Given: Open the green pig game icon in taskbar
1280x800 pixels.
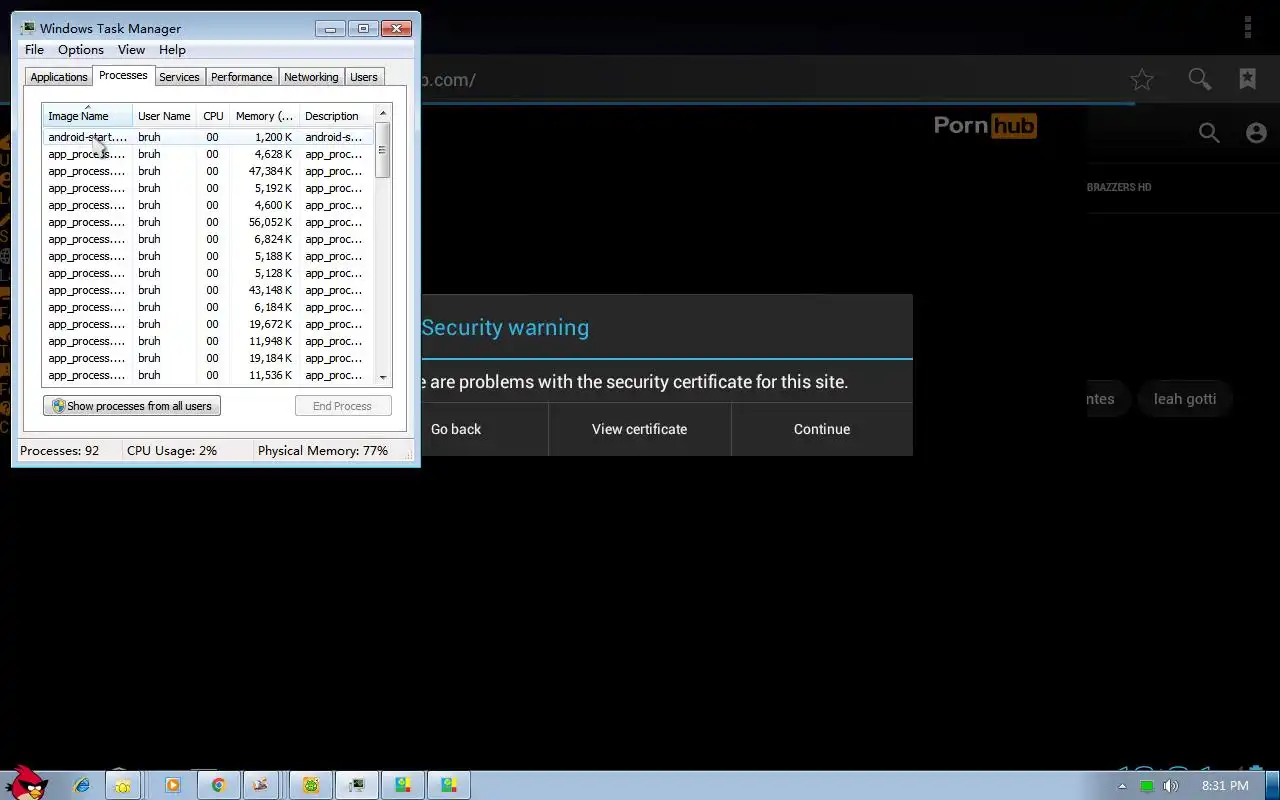Looking at the screenshot, I should [x=311, y=785].
